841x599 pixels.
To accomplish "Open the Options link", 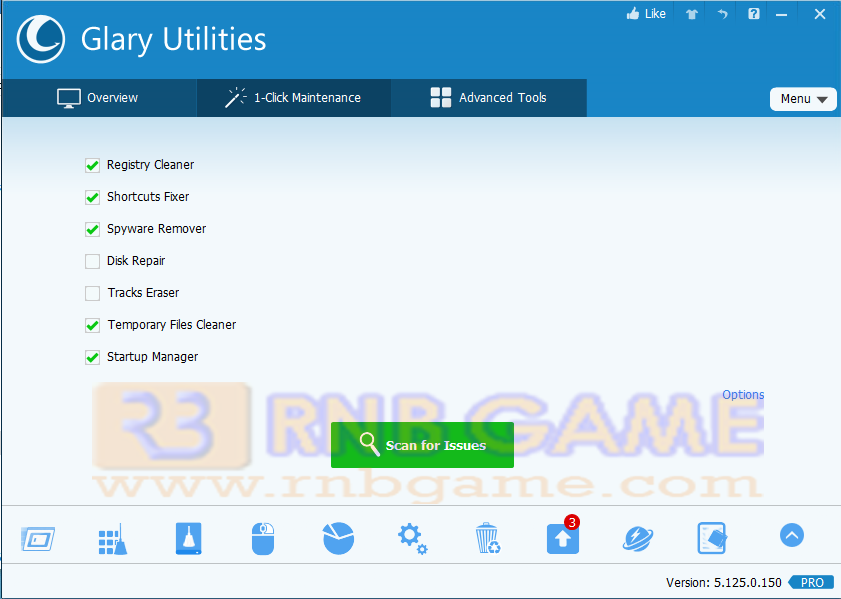I will tap(743, 395).
